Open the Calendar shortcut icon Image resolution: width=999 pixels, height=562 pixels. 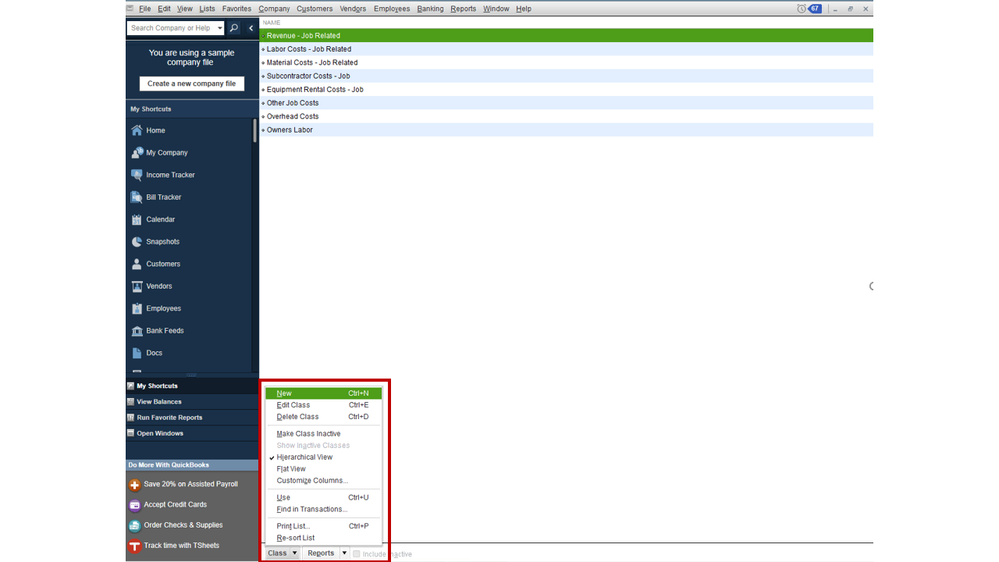137,219
